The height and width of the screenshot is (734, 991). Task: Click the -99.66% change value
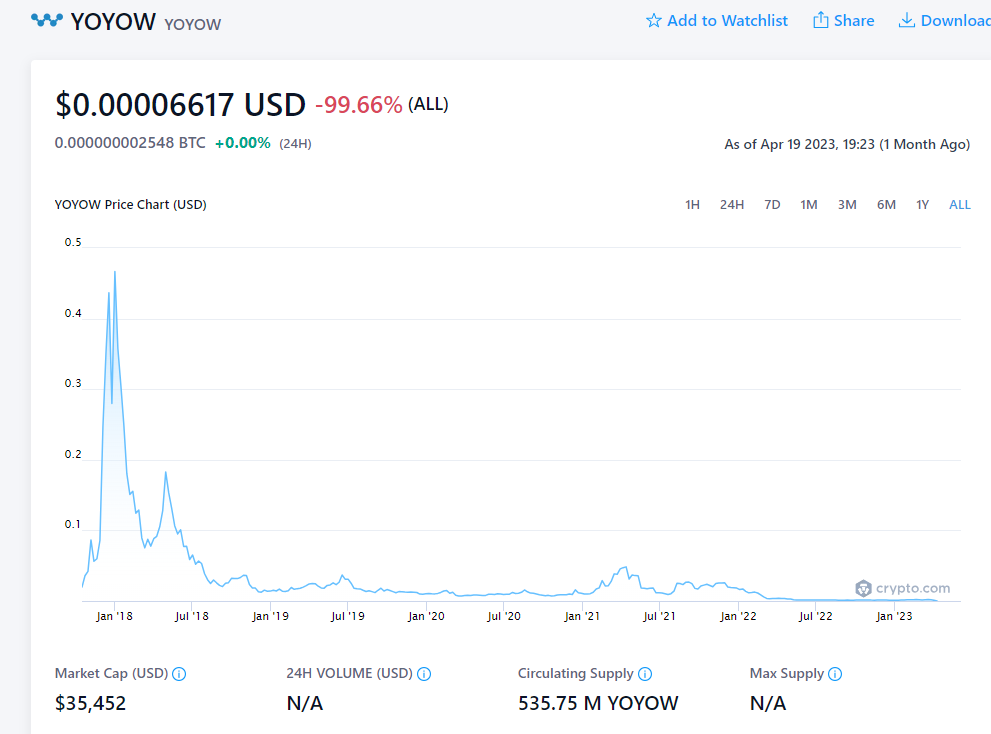pyautogui.click(x=358, y=105)
